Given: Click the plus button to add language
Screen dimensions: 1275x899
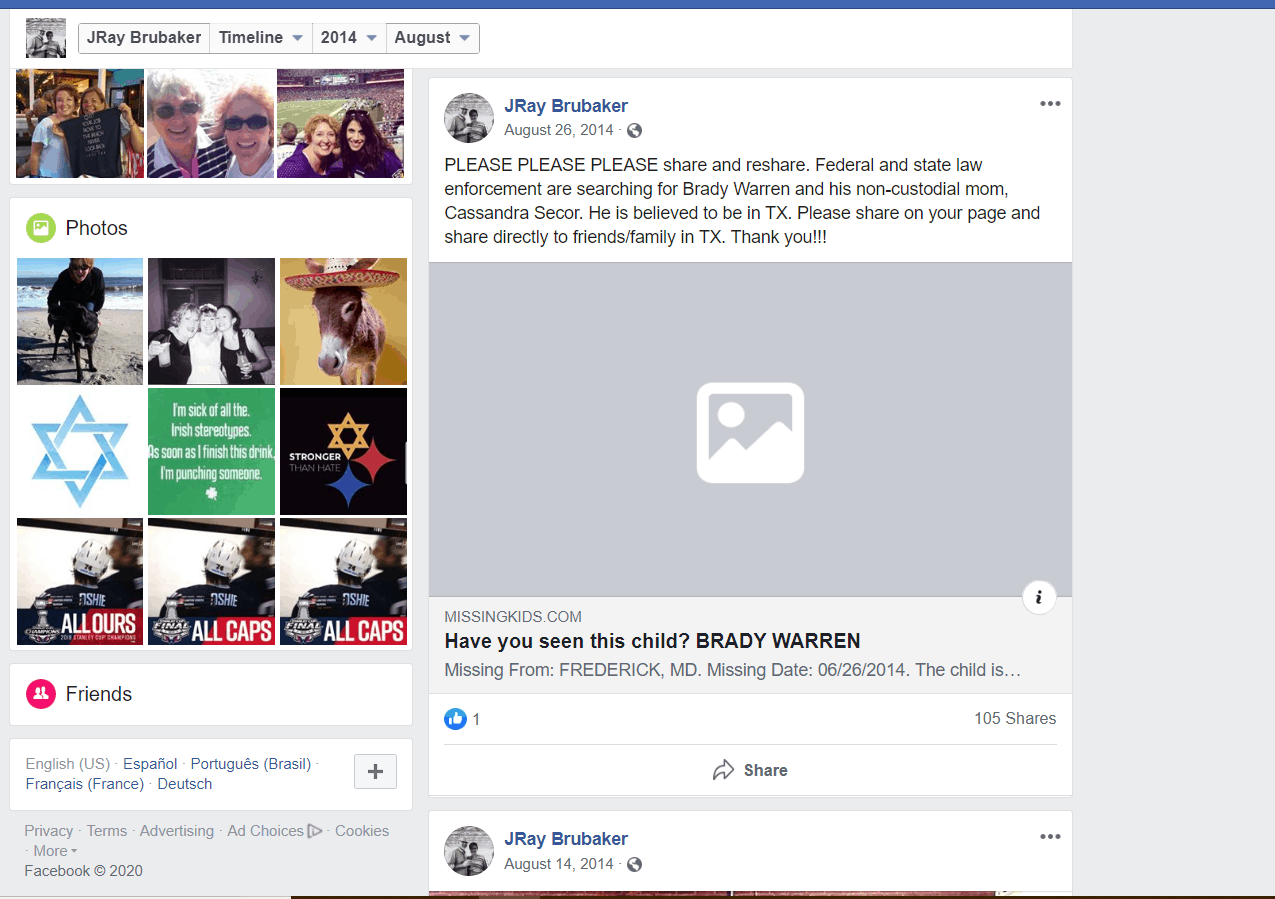Looking at the screenshot, I should click(x=376, y=771).
